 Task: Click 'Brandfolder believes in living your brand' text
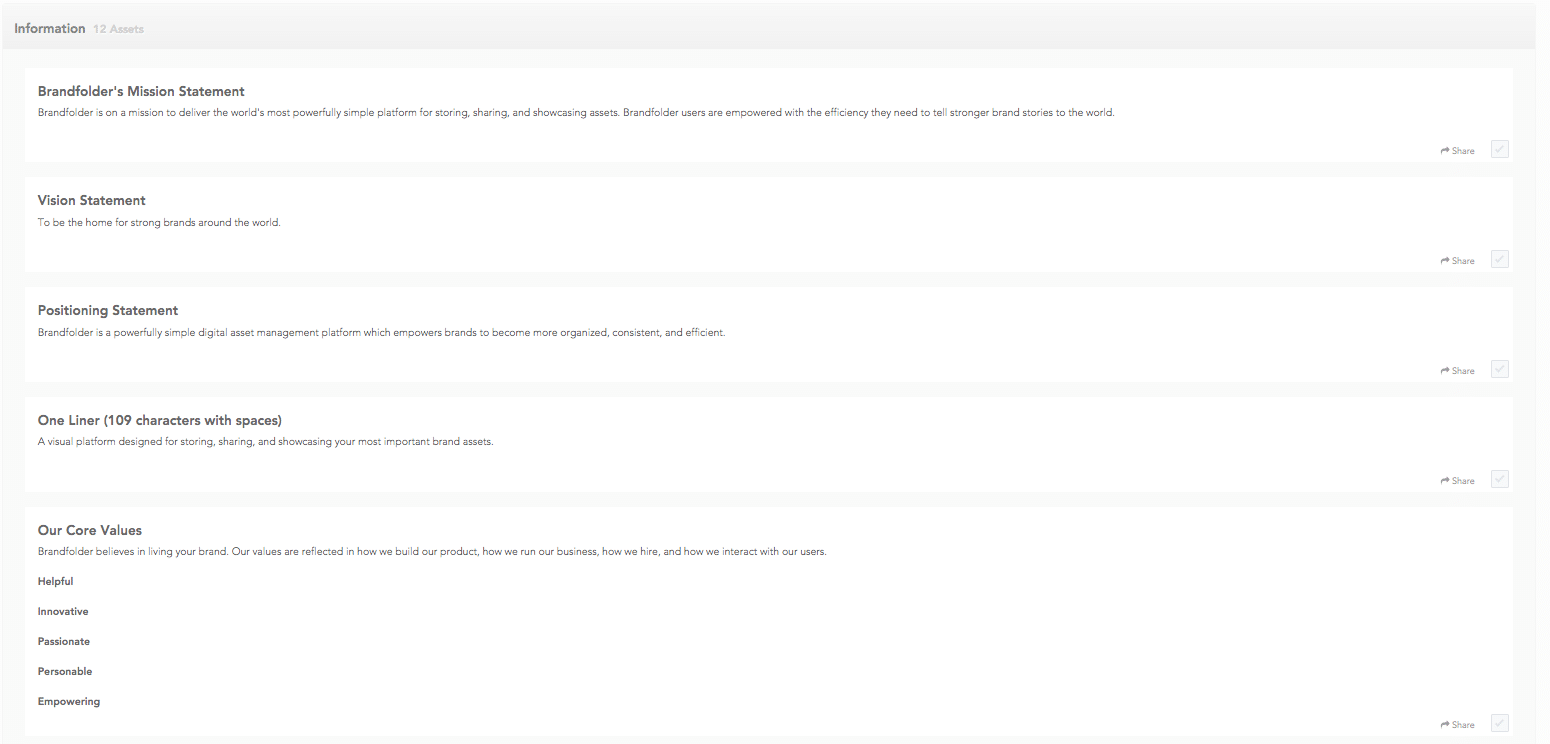pos(432,552)
